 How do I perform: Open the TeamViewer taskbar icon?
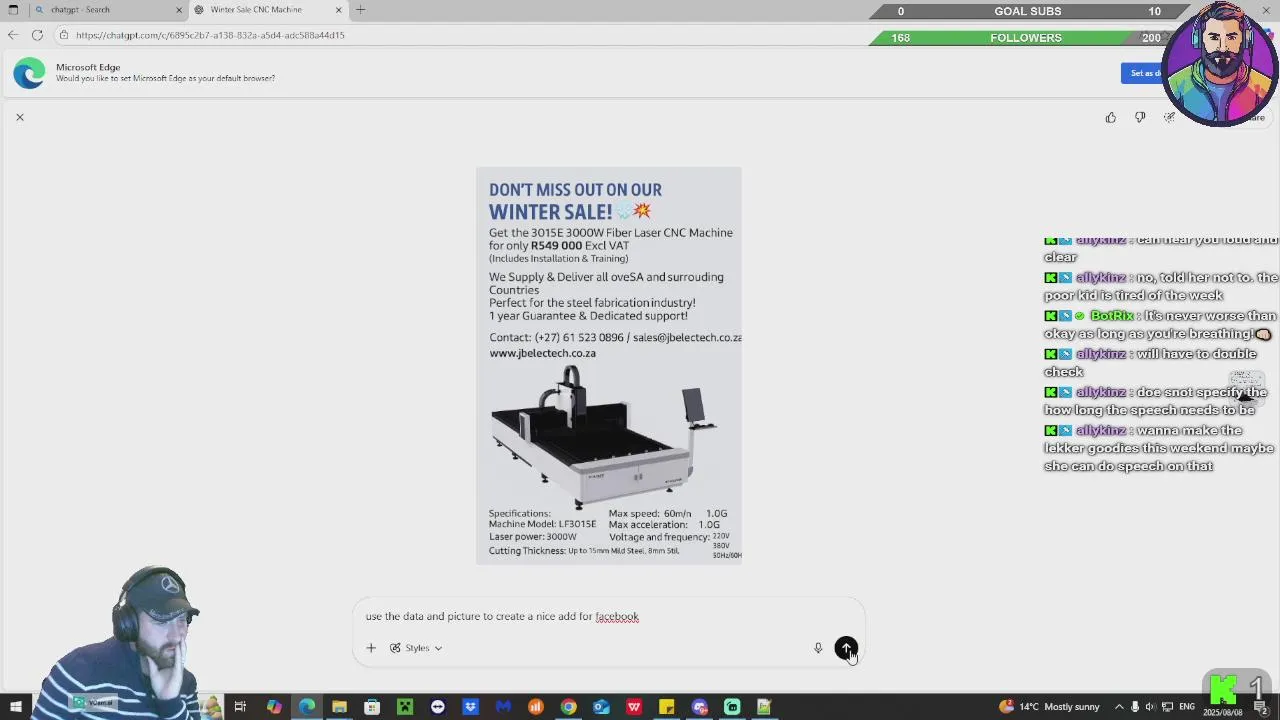438,707
